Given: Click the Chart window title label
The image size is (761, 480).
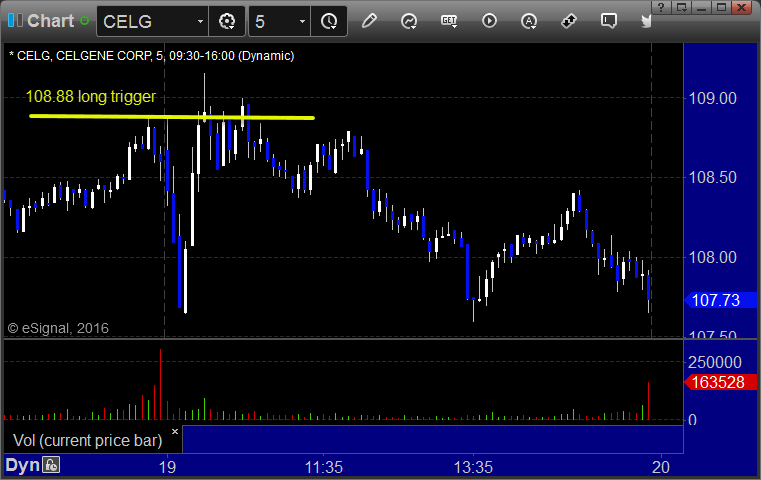Looking at the screenshot, I should point(50,20).
